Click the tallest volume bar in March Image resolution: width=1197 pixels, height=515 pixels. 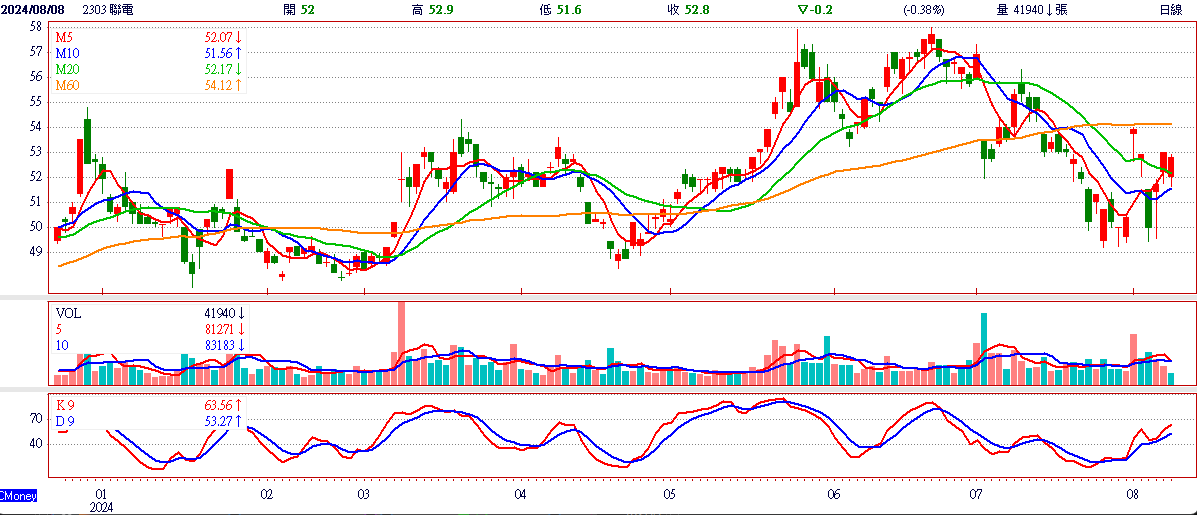[x=402, y=343]
